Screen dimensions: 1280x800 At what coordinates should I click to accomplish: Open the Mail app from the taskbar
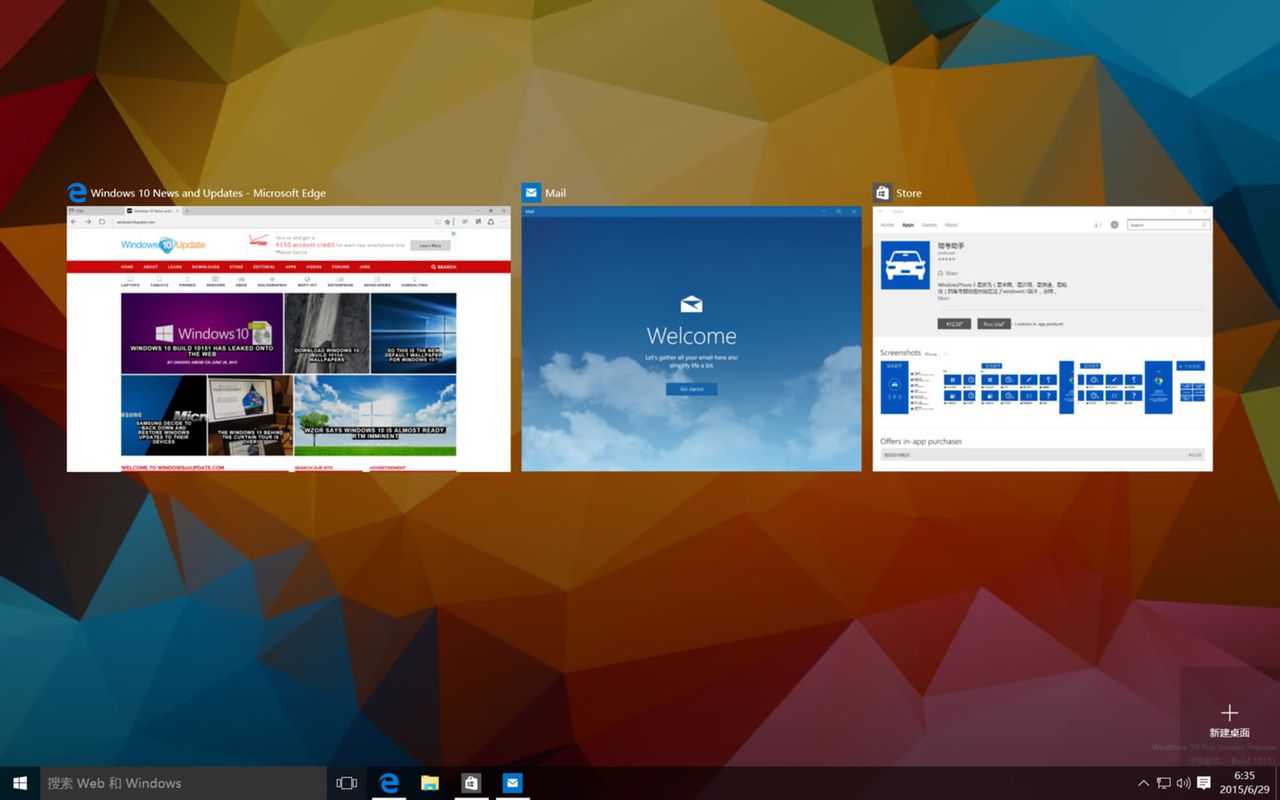(512, 783)
